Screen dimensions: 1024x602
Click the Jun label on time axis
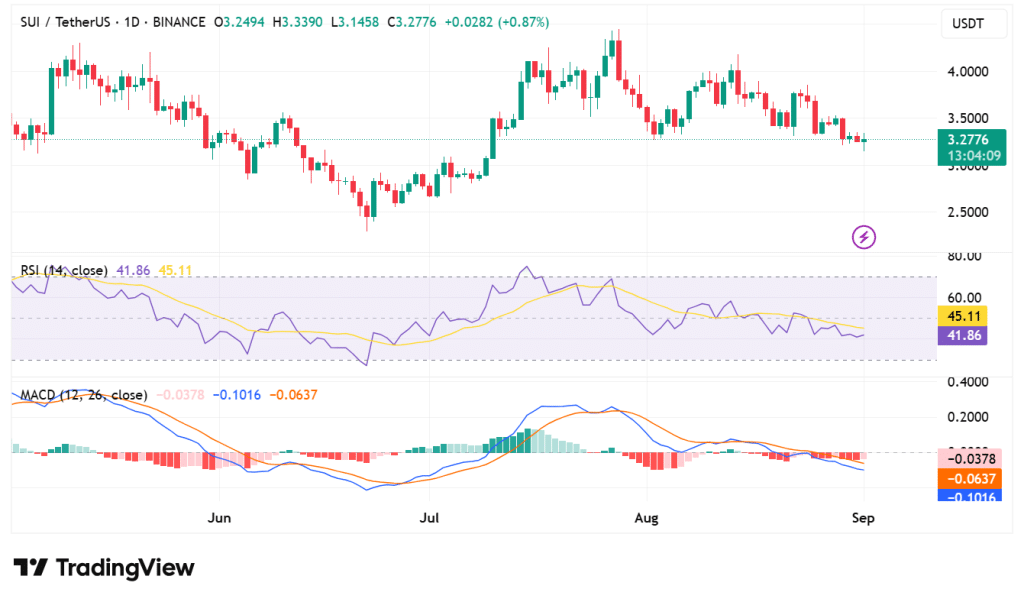pyautogui.click(x=219, y=518)
